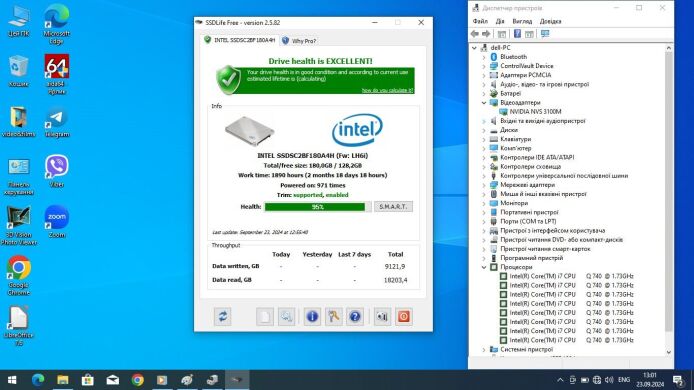Expand the ControlVault Device node
This screenshot has width=694, height=390.
[484, 66]
